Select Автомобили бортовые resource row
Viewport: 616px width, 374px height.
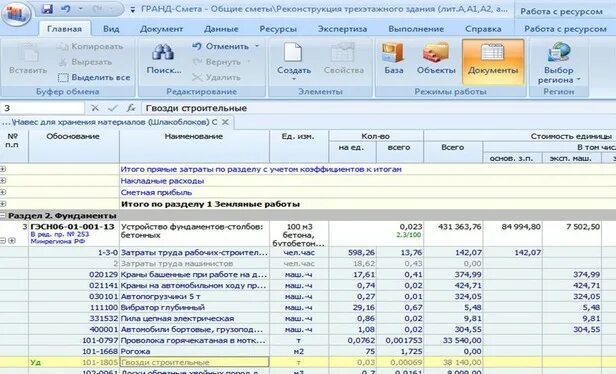308,330
